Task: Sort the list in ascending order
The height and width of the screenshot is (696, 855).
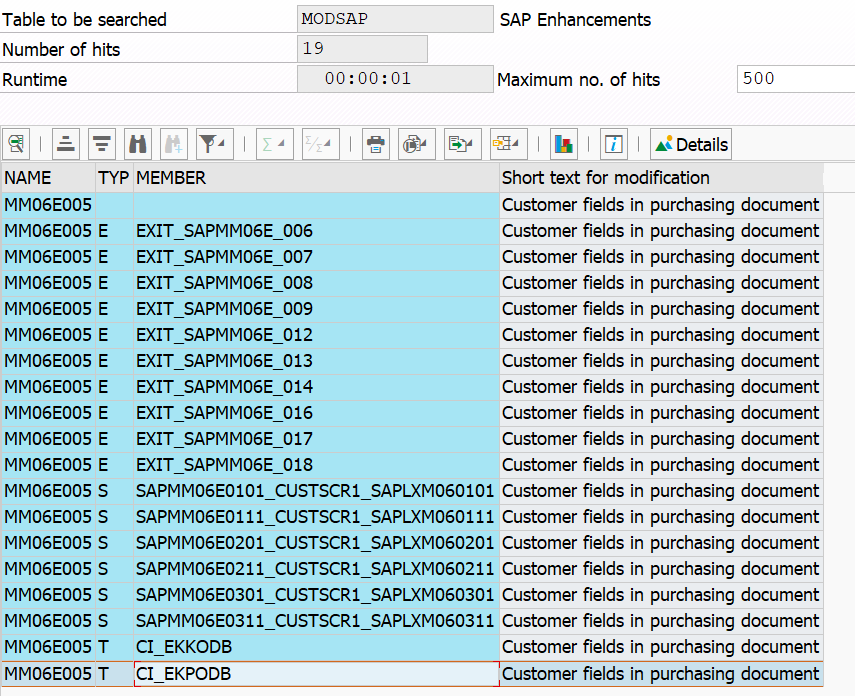Action: (66, 144)
